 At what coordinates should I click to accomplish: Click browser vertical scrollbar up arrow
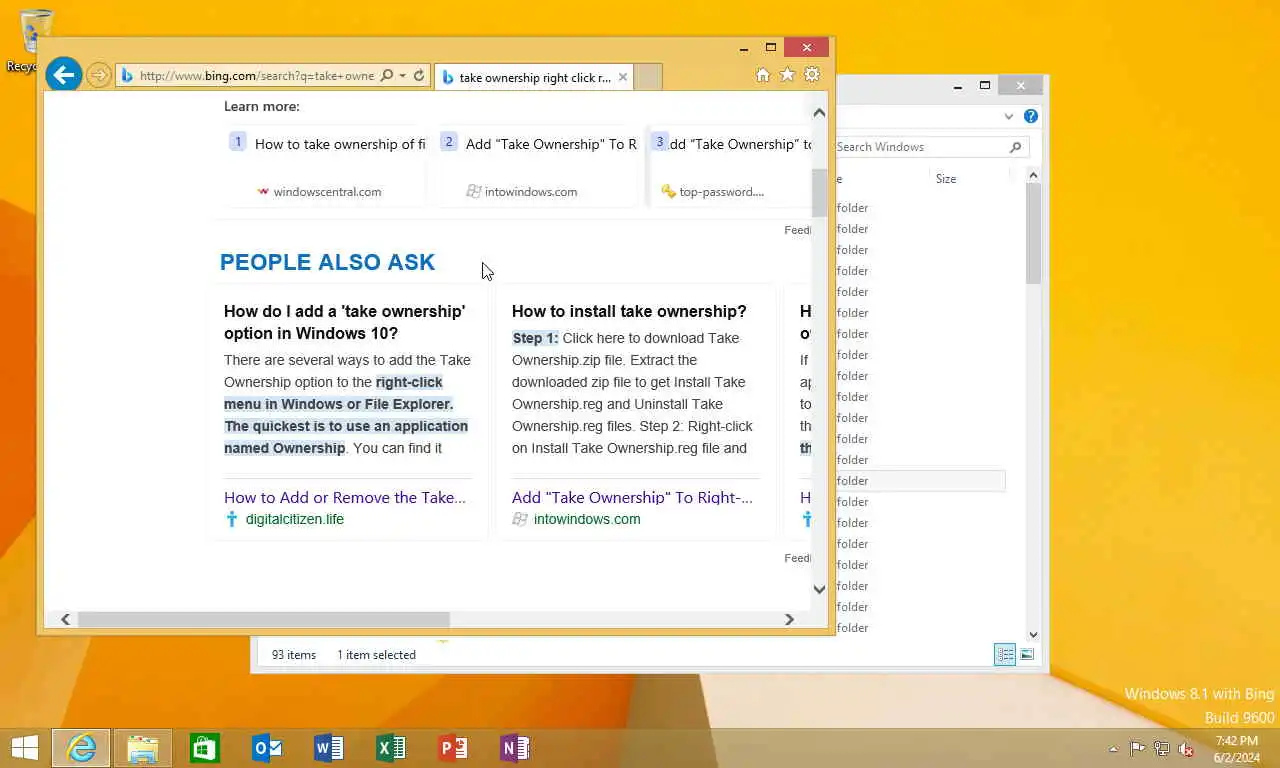819,112
